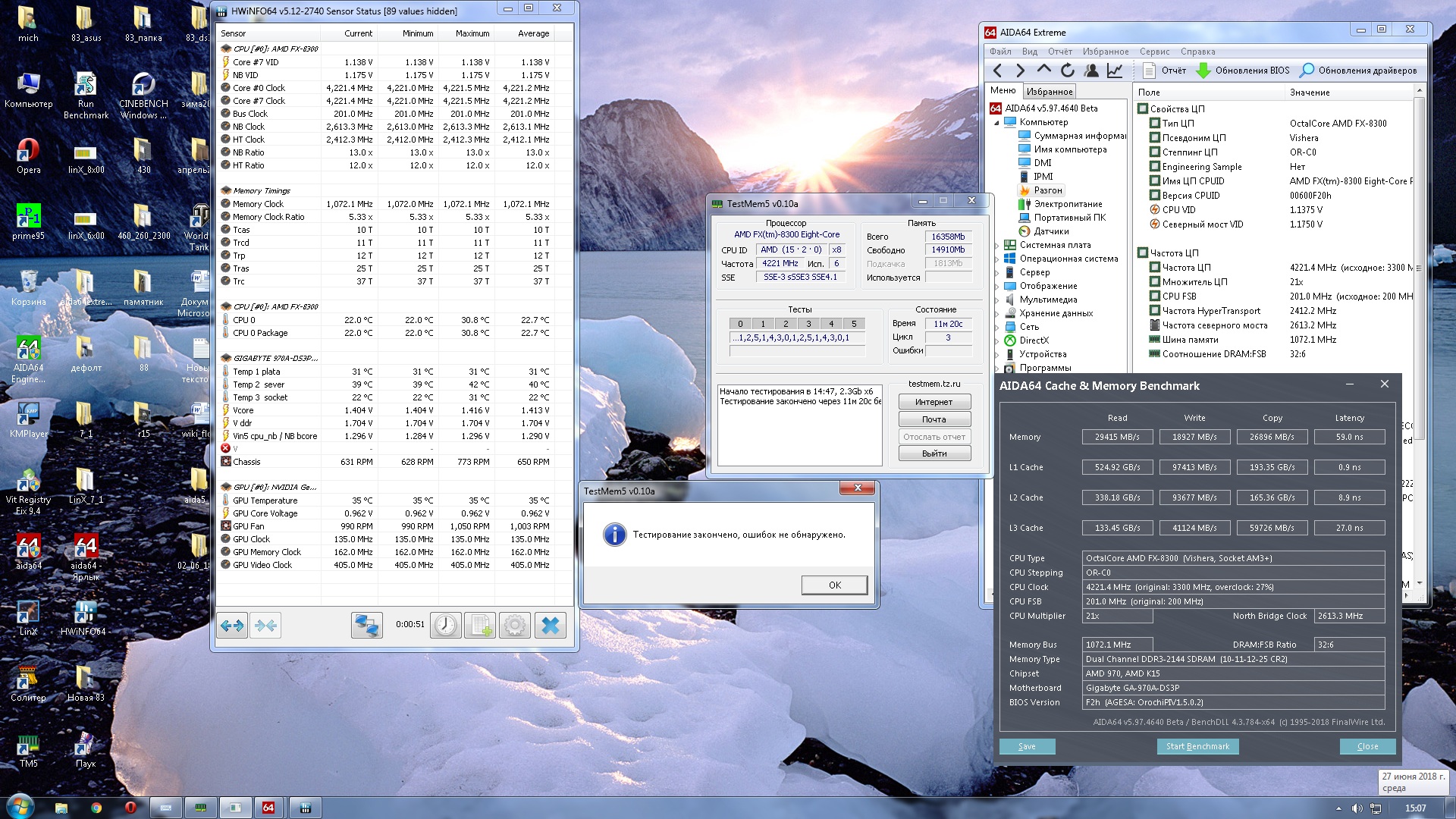Expand Системная плата tree node
The height and width of the screenshot is (819, 1456).
pyautogui.click(x=997, y=245)
